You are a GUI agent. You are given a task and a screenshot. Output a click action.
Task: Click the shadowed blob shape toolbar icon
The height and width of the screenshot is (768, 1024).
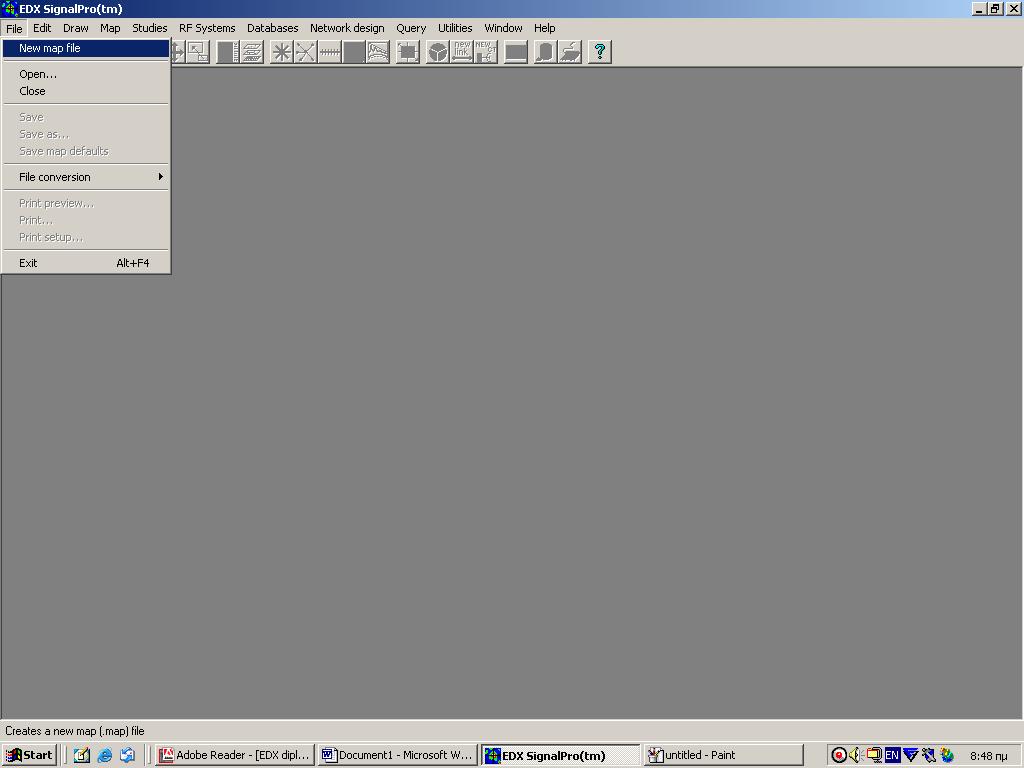pos(545,52)
